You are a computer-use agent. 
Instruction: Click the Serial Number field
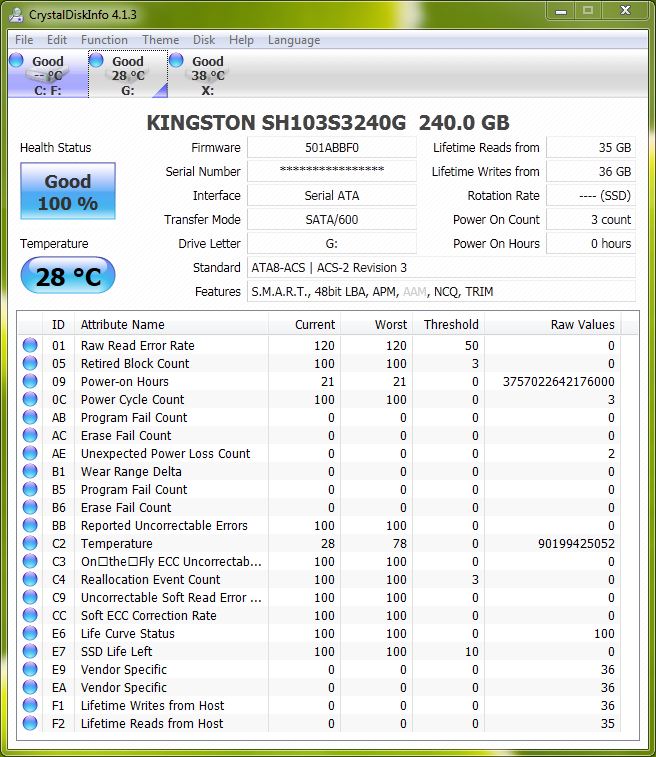[x=331, y=172]
